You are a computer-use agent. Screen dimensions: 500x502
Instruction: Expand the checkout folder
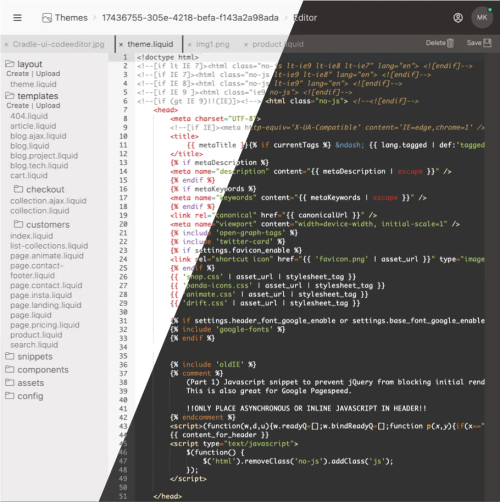[x=45, y=189]
